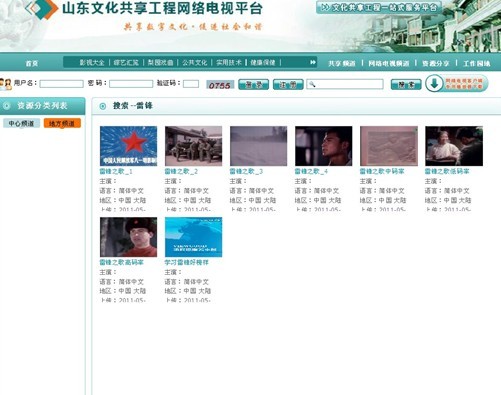Viewport: 501px width, 395px height.
Task: Click the 登录 login button
Action: (x=253, y=85)
